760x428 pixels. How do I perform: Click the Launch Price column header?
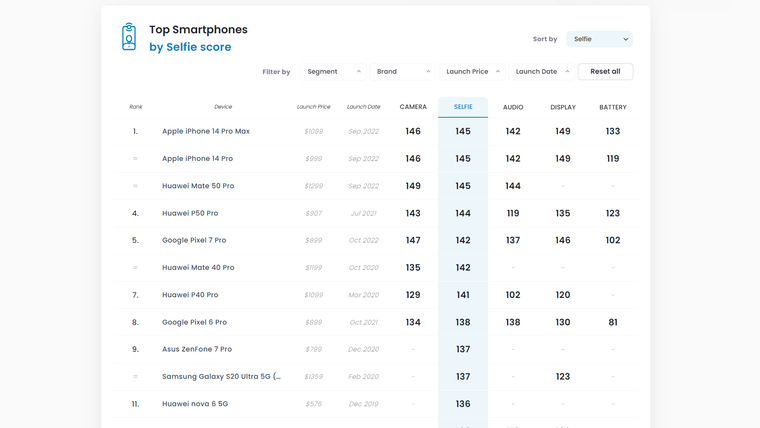coord(313,107)
